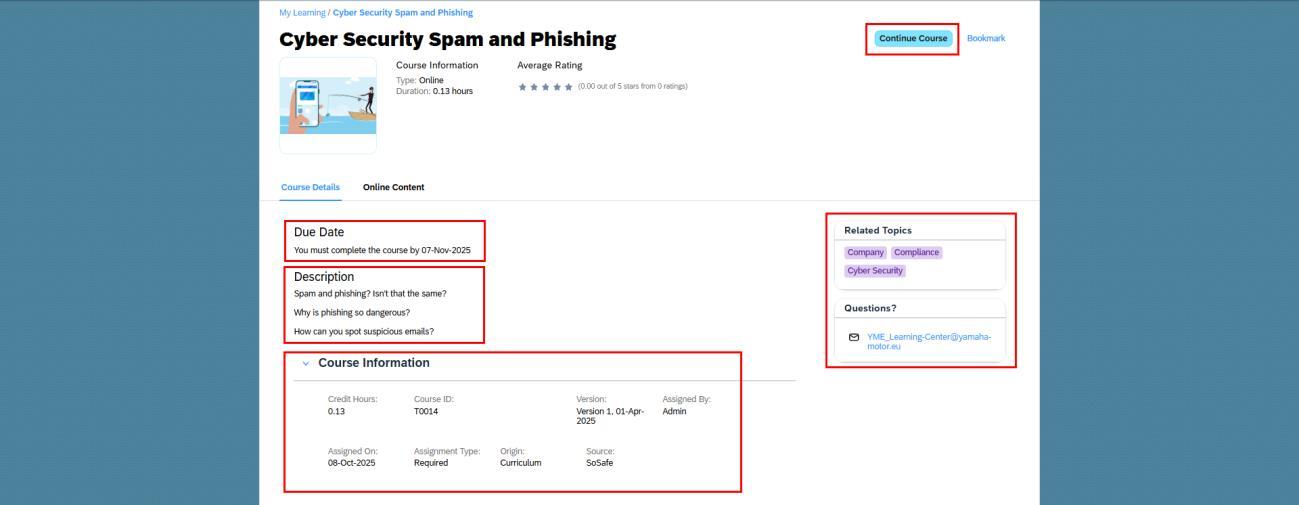1299x505 pixels.
Task: Click the second rating star
Action: (533, 86)
